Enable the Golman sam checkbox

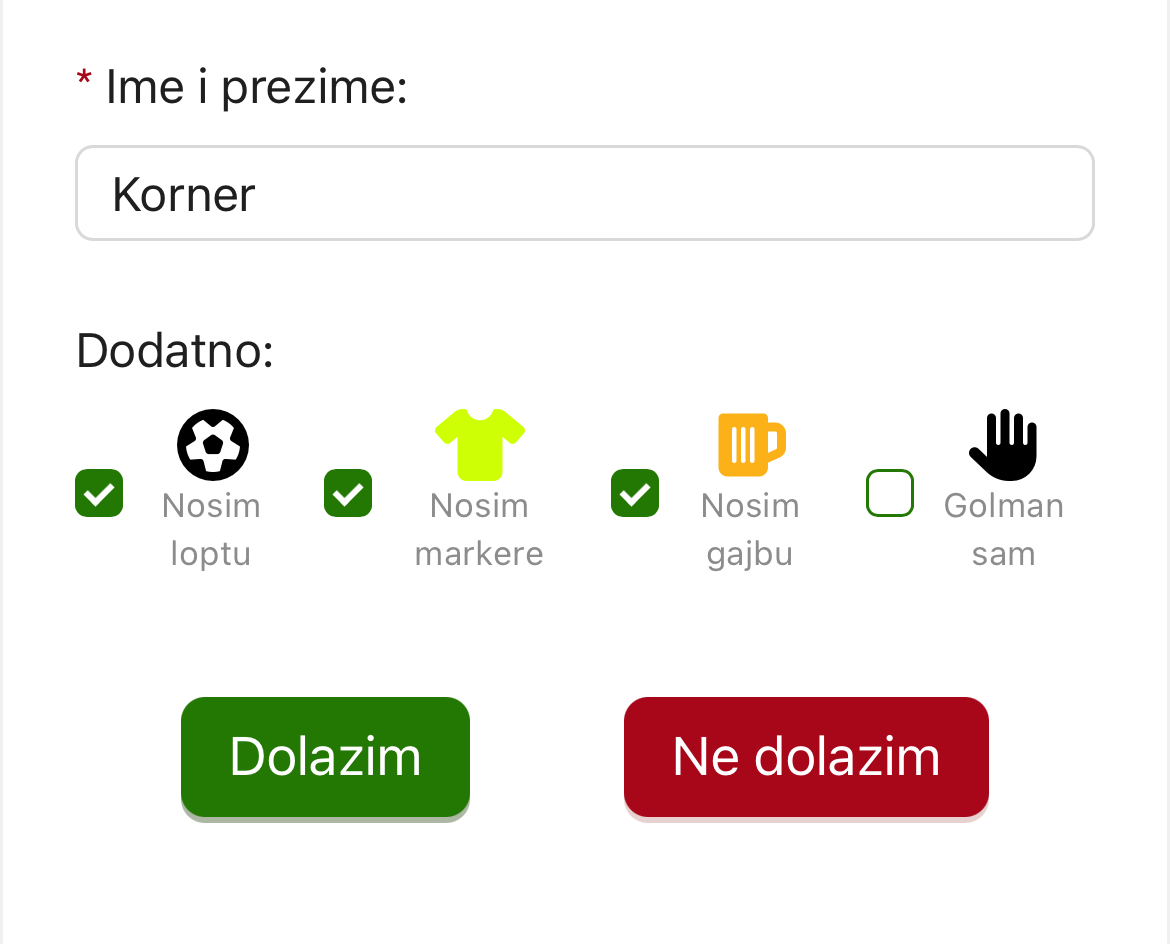coord(890,493)
